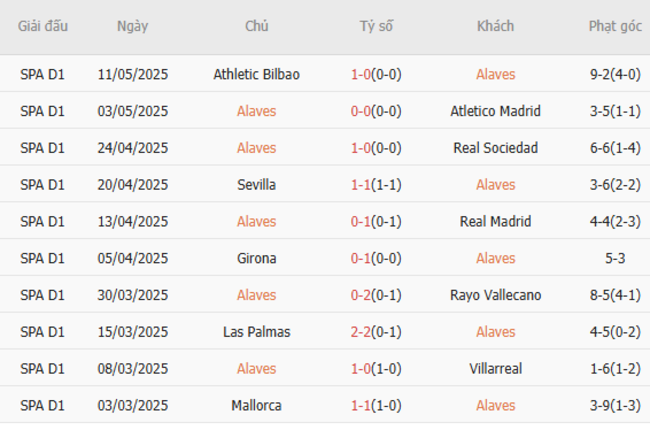This screenshot has width=650, height=430.
Task: Select the Rayo Vallecano team link
Action: [495, 295]
